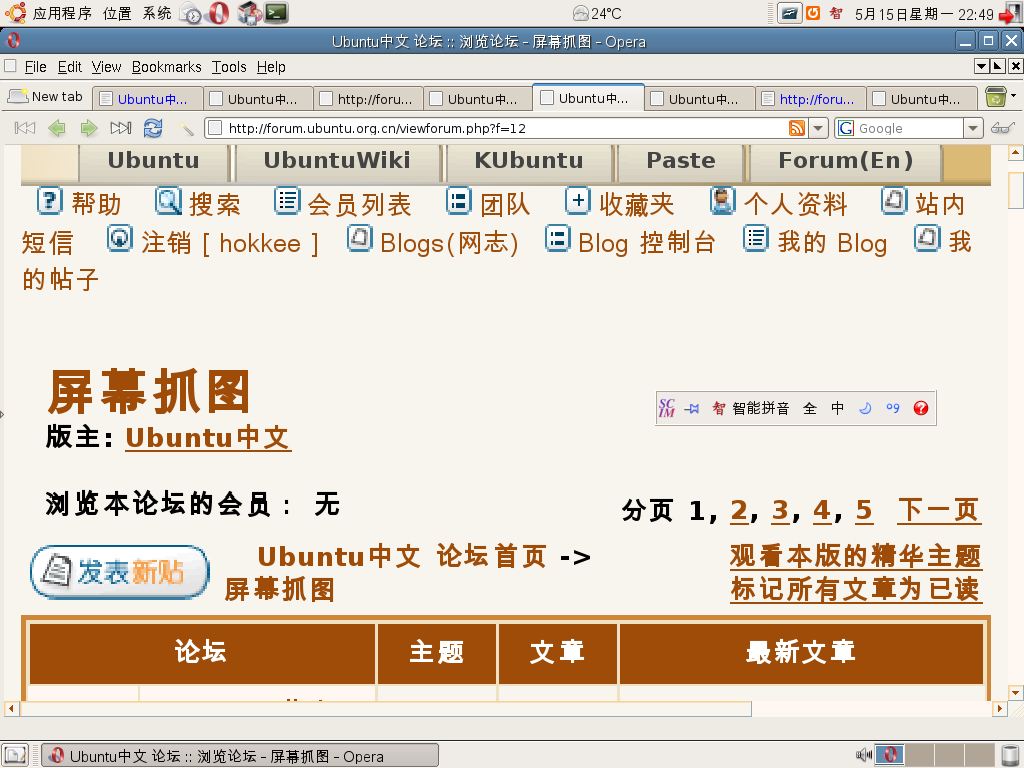Open the Bookmarks menu
Viewport: 1024px width, 768px height.
click(167, 67)
